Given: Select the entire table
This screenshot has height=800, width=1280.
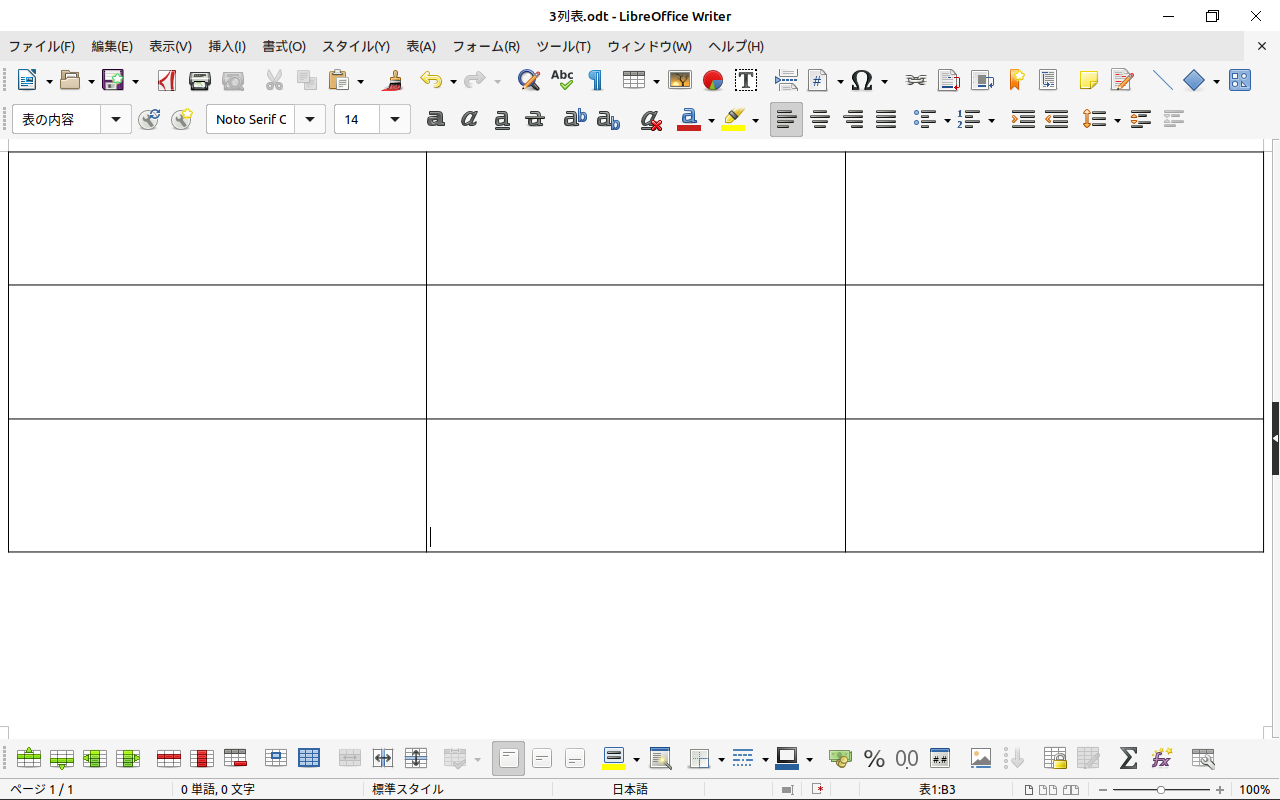Looking at the screenshot, I should 309,758.
